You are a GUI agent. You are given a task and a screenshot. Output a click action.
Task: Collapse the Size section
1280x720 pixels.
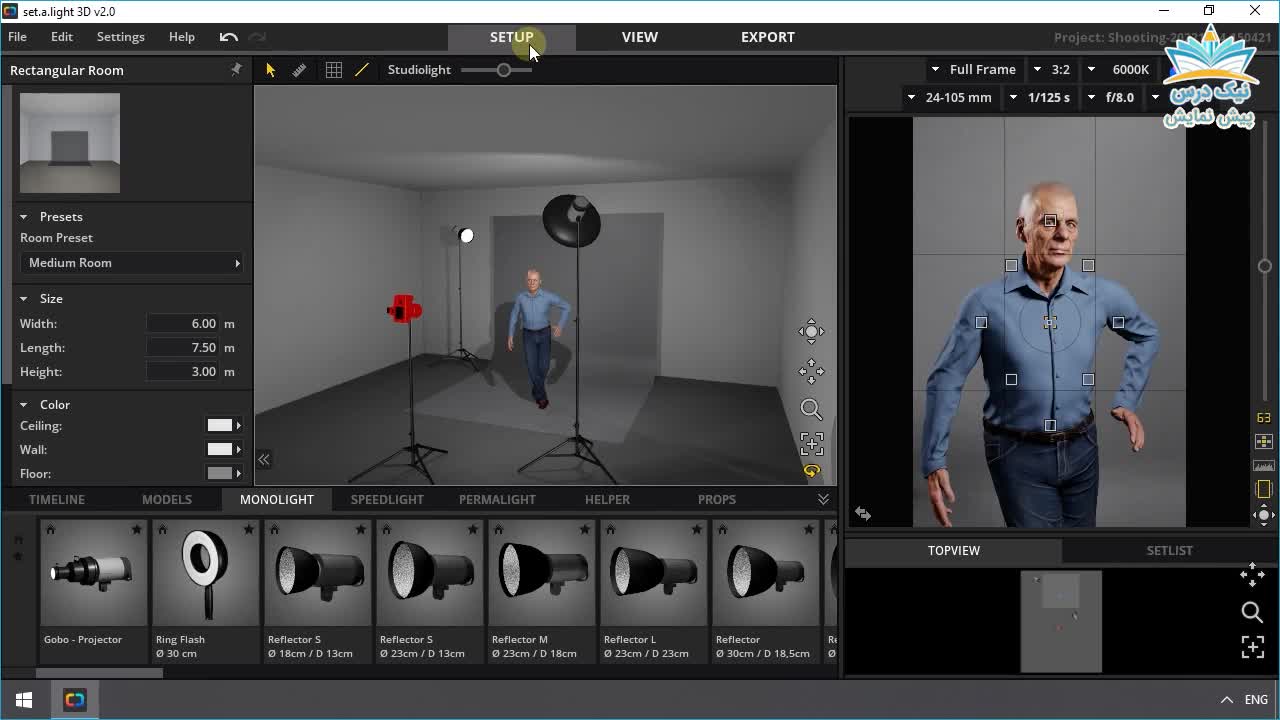24,299
